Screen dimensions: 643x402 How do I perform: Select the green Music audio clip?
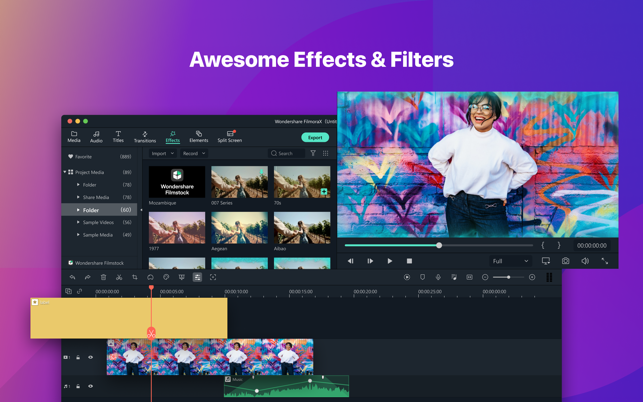coord(286,386)
